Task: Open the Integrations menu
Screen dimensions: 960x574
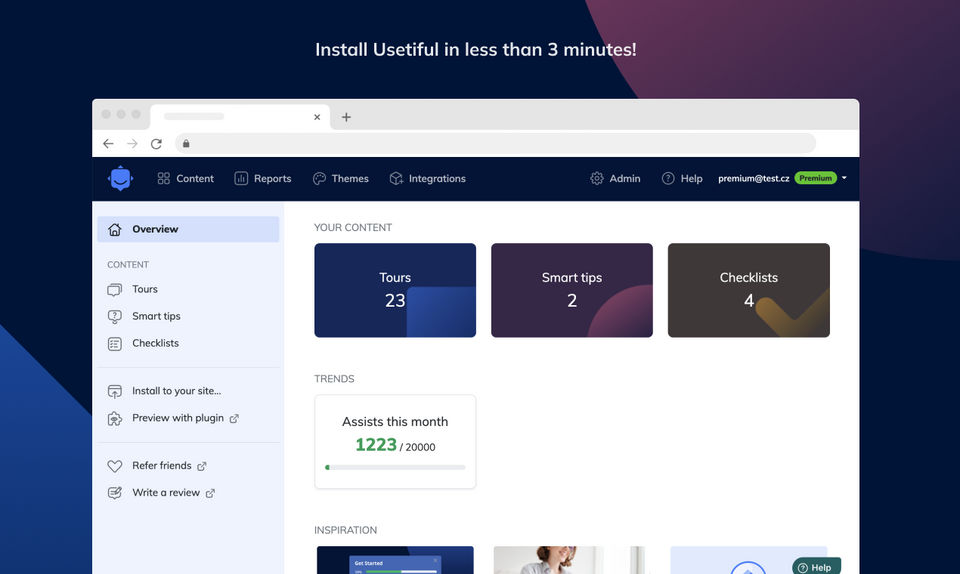Action: pyautogui.click(x=427, y=178)
